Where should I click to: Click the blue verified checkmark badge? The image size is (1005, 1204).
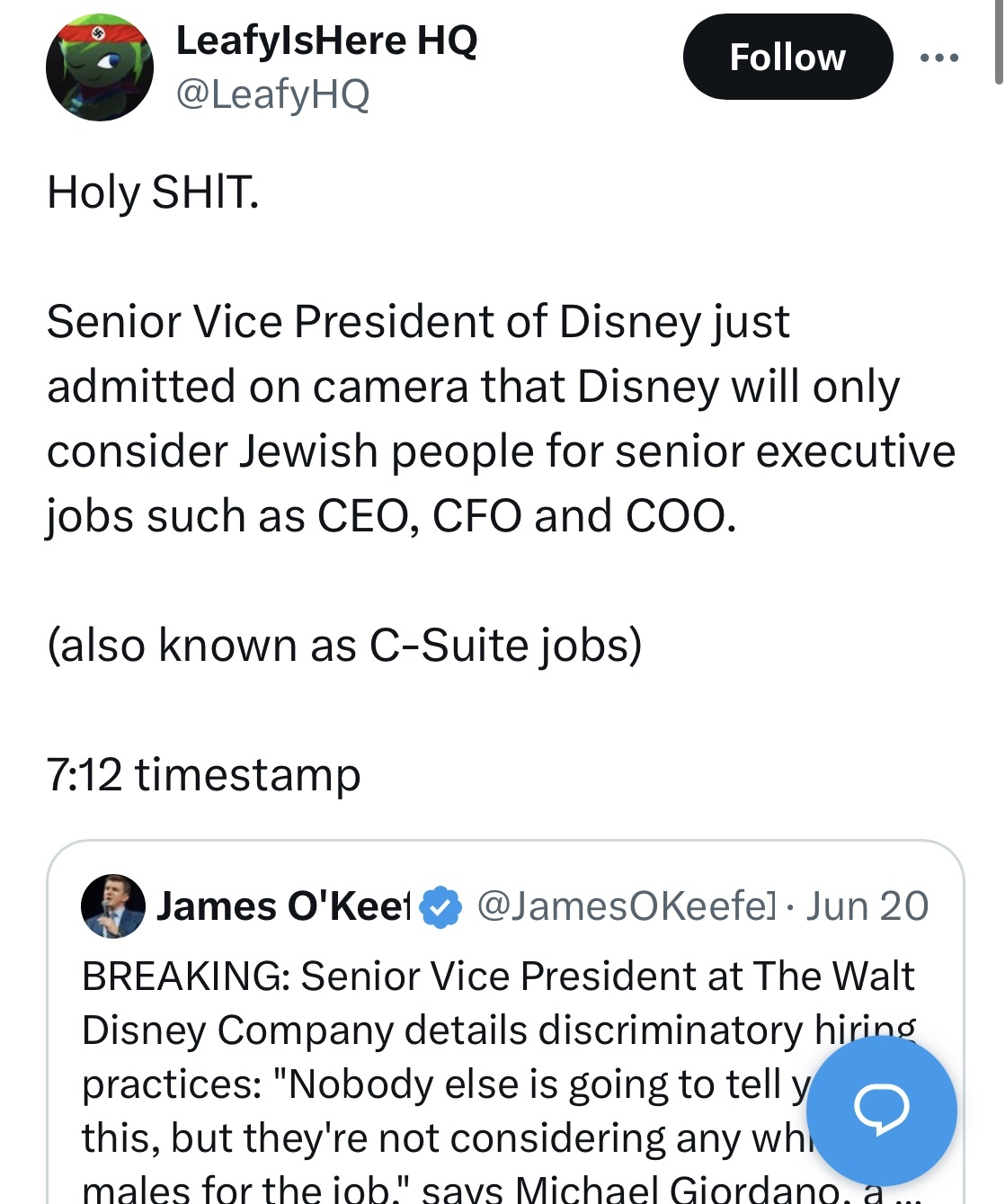pos(440,907)
